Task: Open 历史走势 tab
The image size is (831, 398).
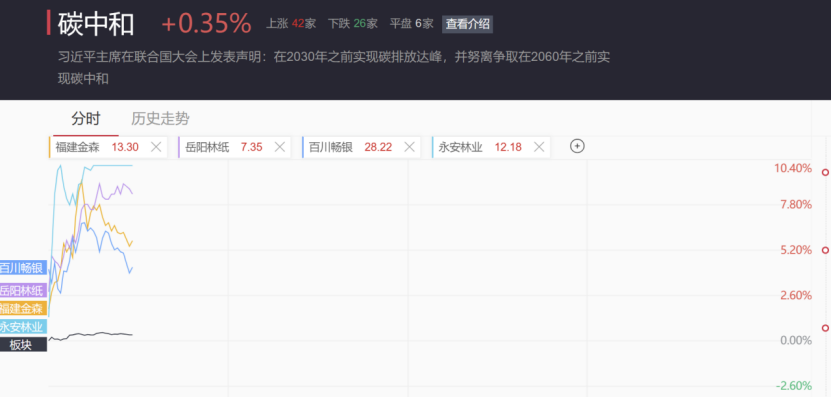Action: 161,119
